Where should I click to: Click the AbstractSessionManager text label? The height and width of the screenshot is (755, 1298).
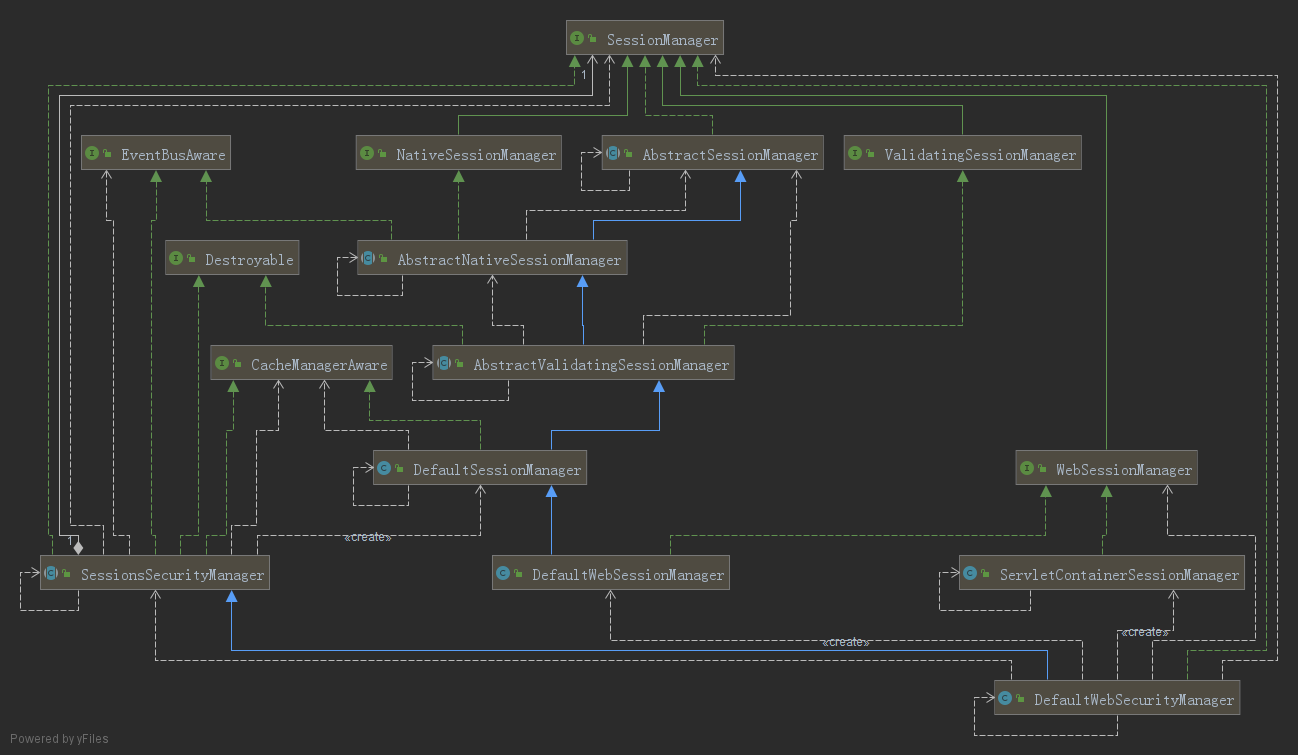(730, 155)
